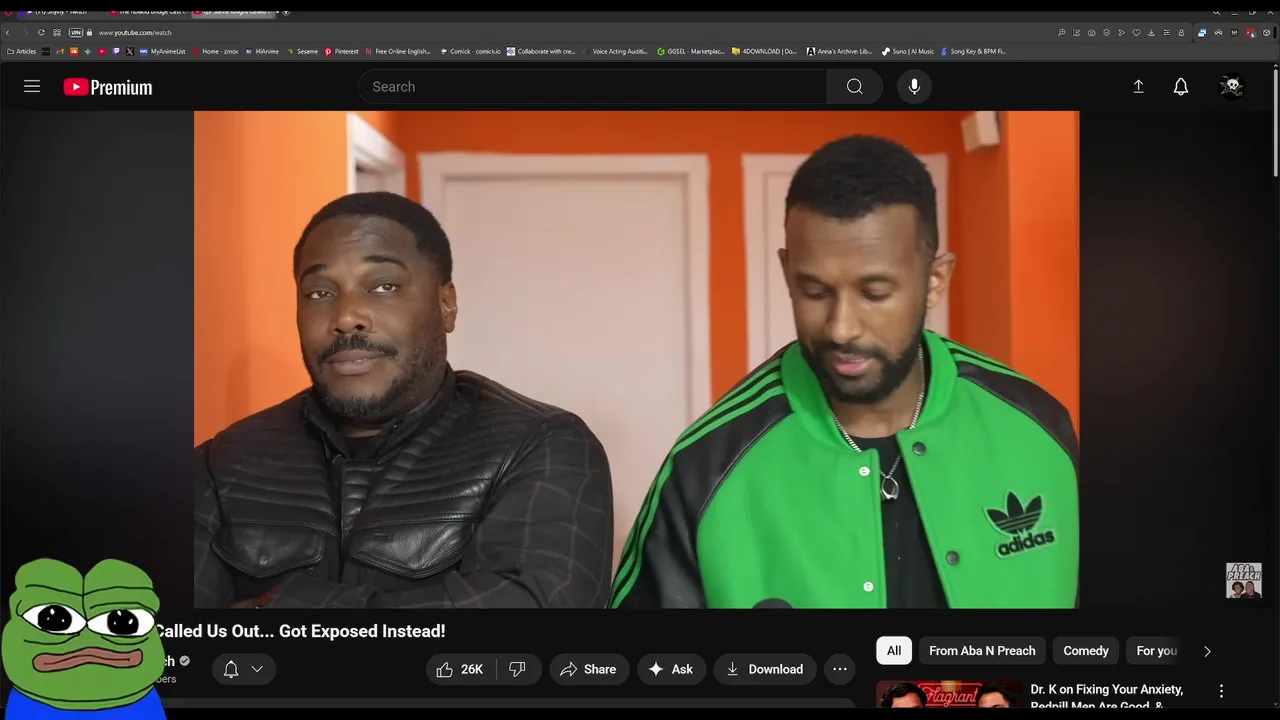Expand subscription notification chevron dropdown
Viewport: 1280px width, 720px height.
tap(257, 669)
